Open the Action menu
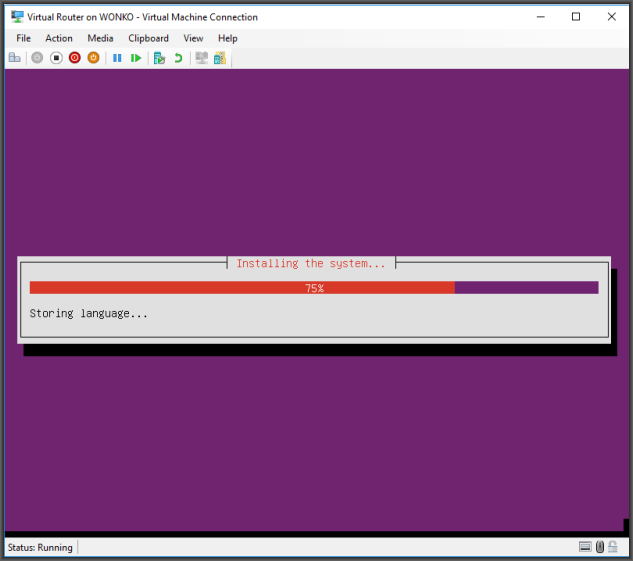This screenshot has width=633, height=561. (x=59, y=38)
